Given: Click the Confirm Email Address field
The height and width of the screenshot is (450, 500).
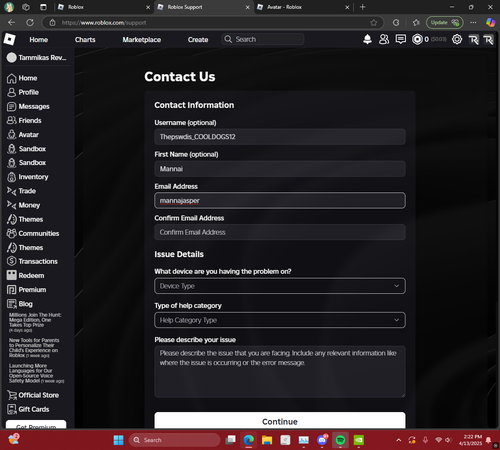Looking at the screenshot, I should [x=280, y=232].
